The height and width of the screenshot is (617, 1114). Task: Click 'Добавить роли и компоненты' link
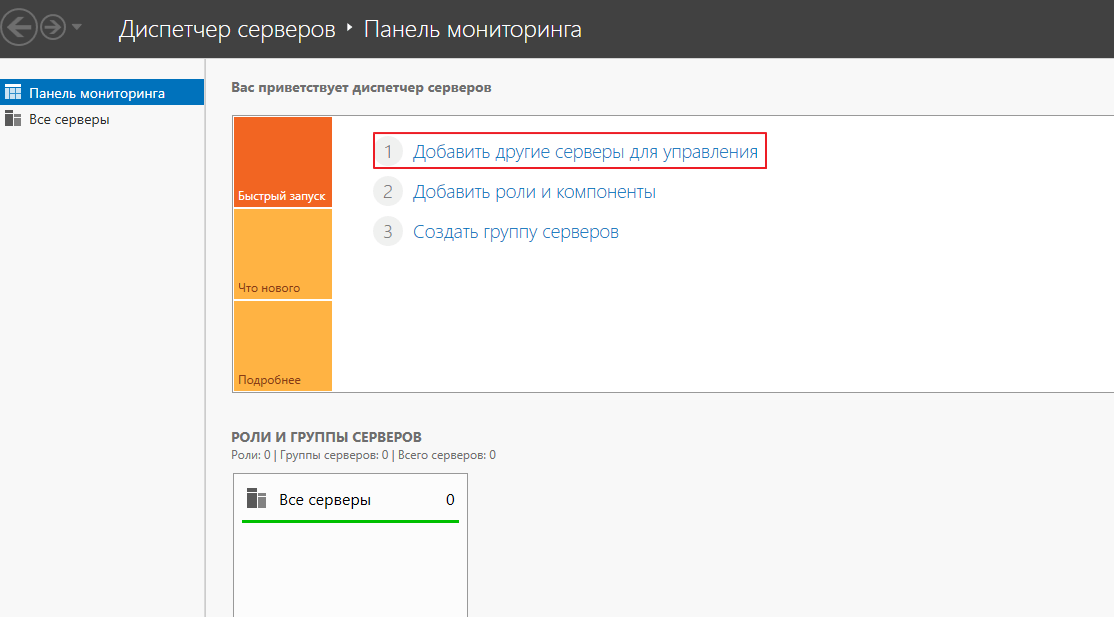point(534,192)
